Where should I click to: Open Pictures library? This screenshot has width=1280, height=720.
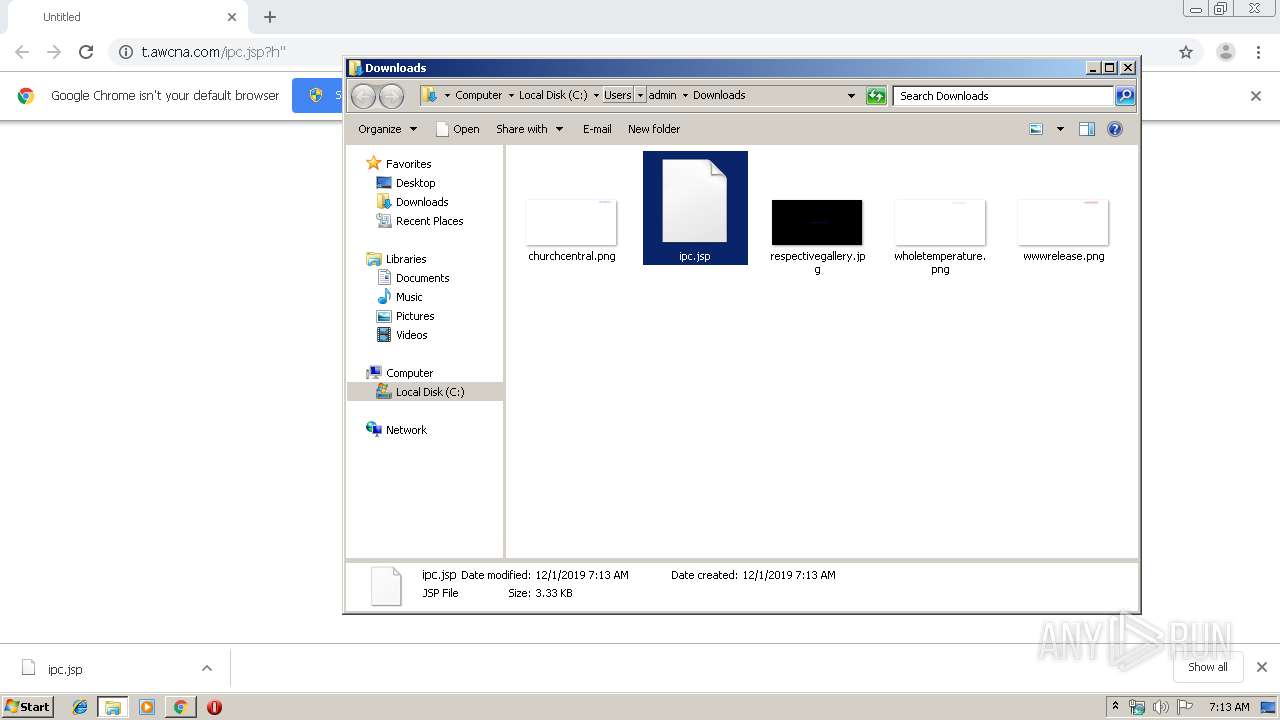[x=415, y=316]
